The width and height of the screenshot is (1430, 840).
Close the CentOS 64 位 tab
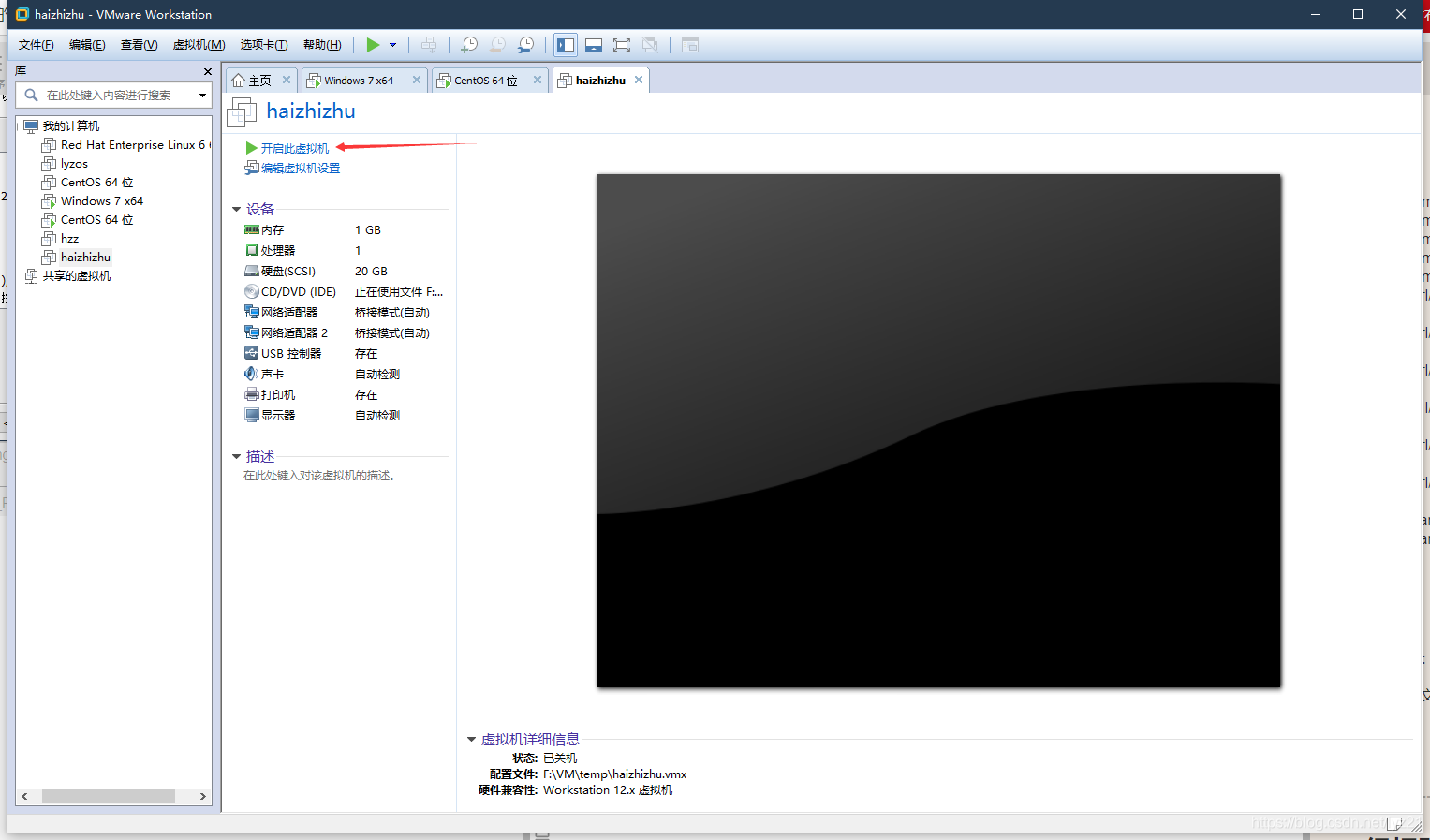click(538, 80)
